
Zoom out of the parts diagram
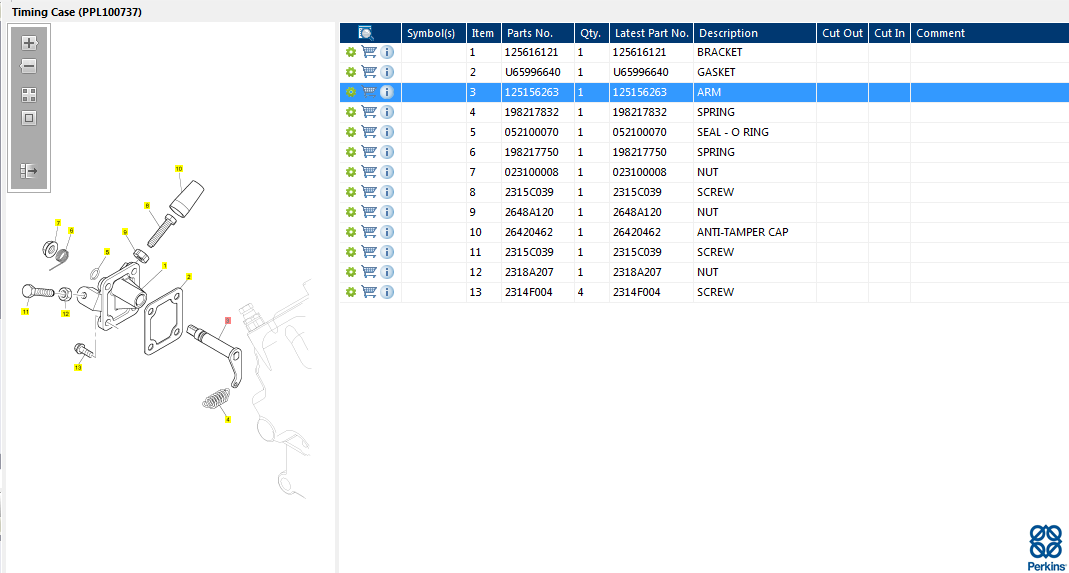click(29, 66)
